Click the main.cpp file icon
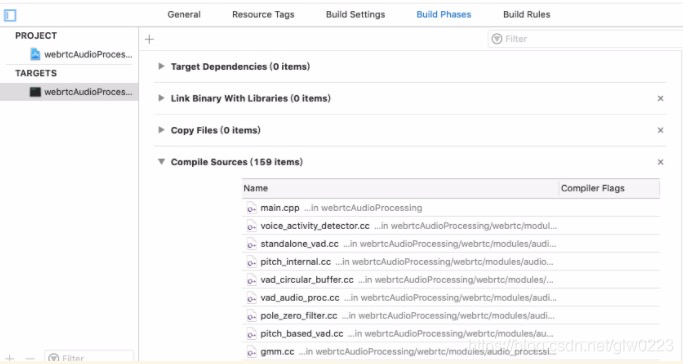 (x=251, y=208)
